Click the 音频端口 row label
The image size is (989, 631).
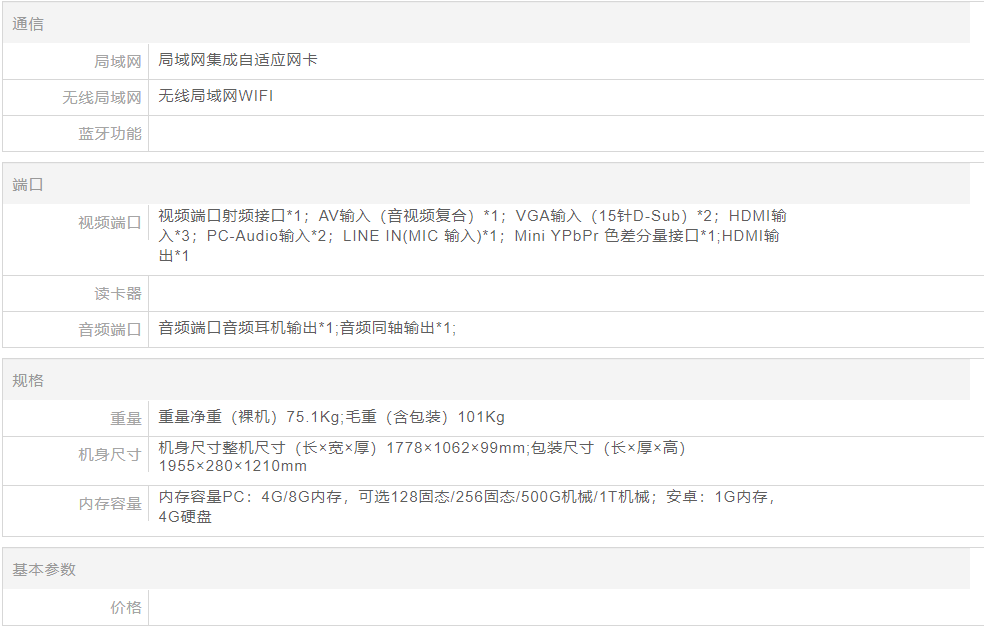[x=109, y=329]
